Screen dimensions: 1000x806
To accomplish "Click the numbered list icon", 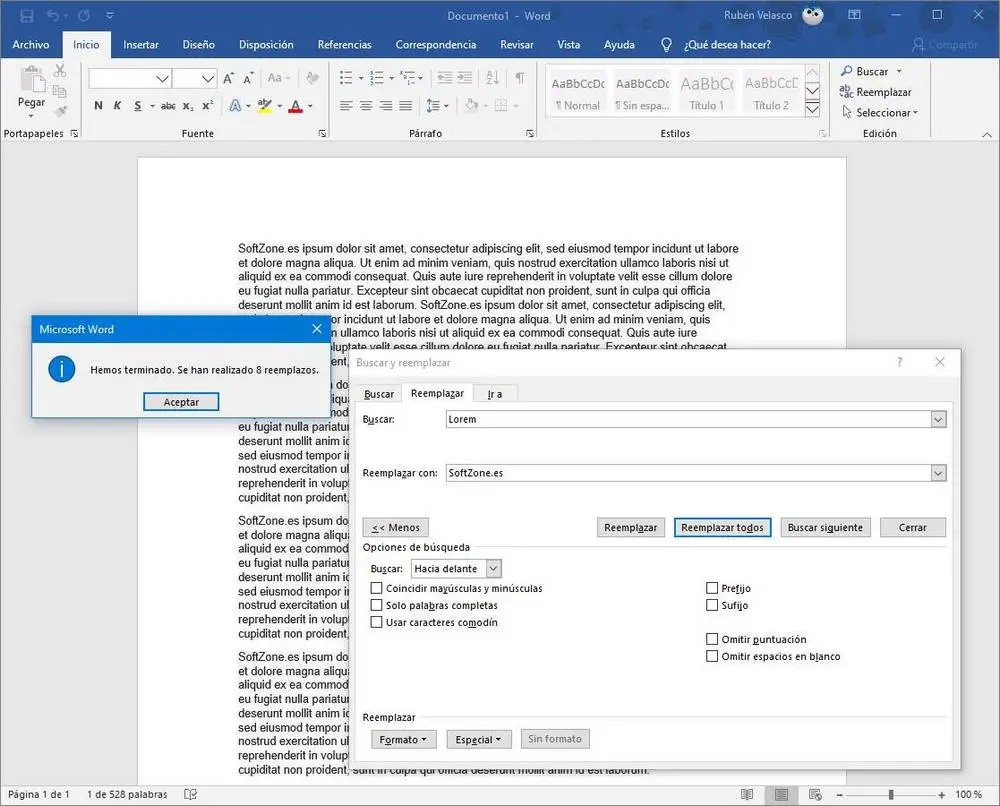I will (377, 78).
